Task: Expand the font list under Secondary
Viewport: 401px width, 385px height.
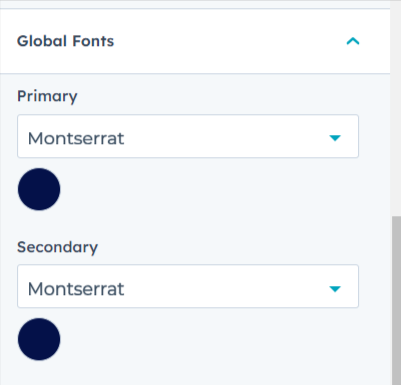Action: pyautogui.click(x=188, y=286)
